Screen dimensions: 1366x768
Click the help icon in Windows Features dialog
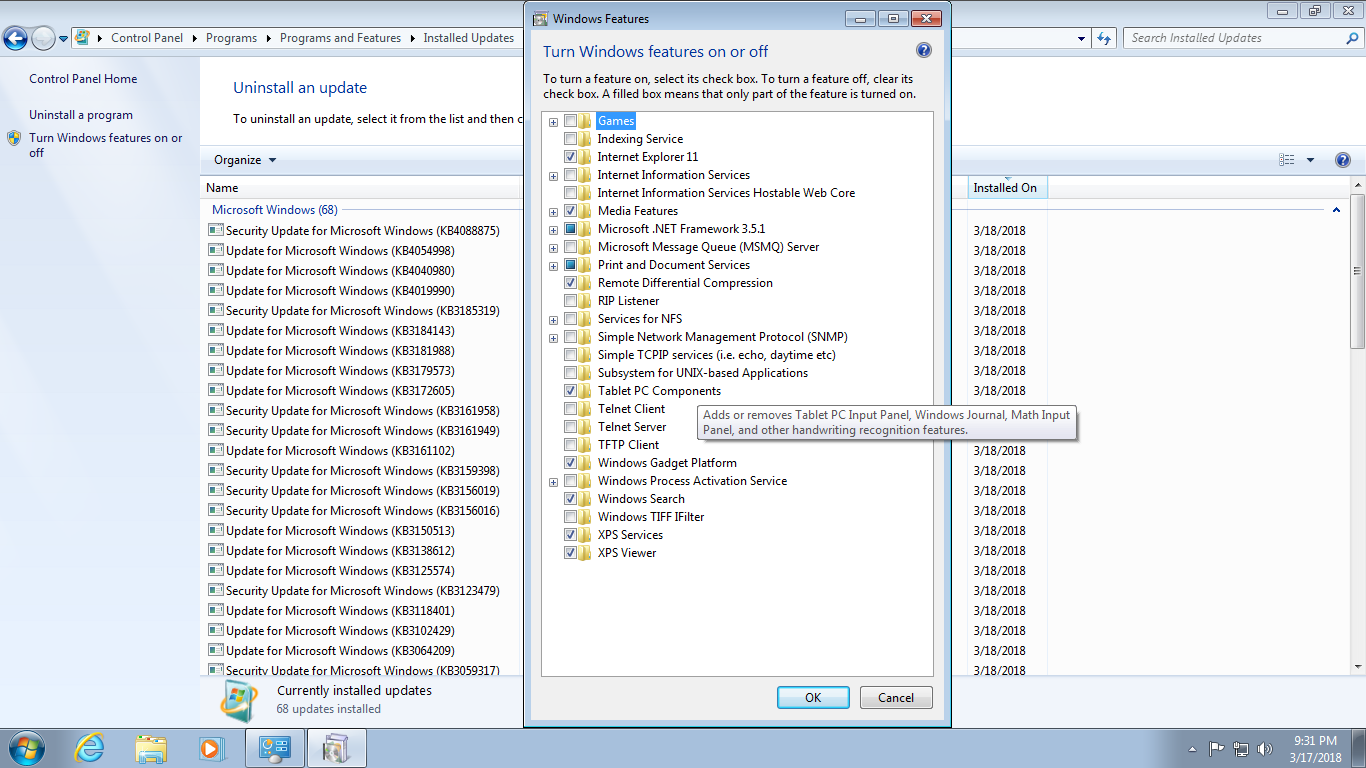[924, 51]
